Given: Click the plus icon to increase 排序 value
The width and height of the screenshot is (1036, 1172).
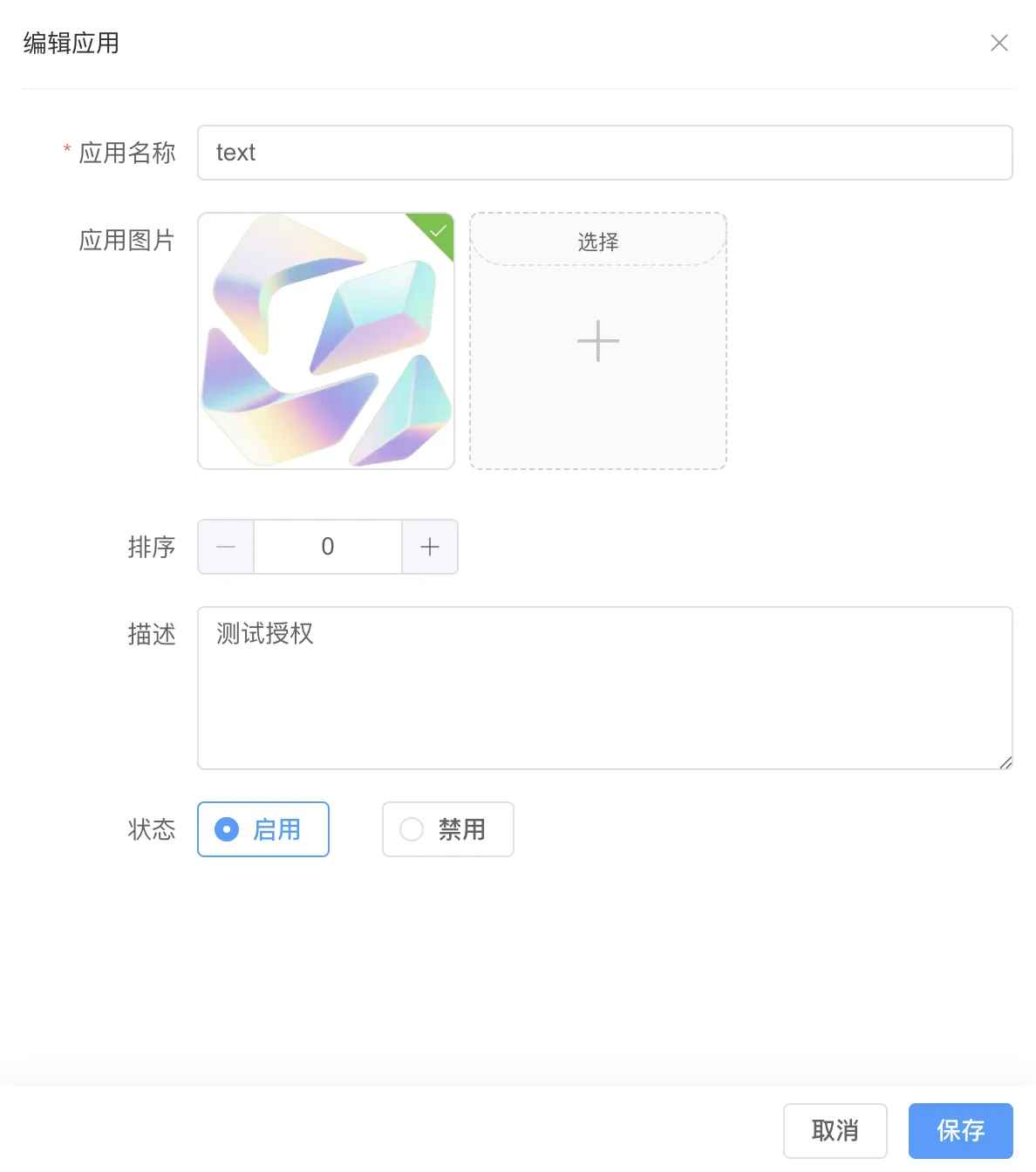Looking at the screenshot, I should 430,547.
